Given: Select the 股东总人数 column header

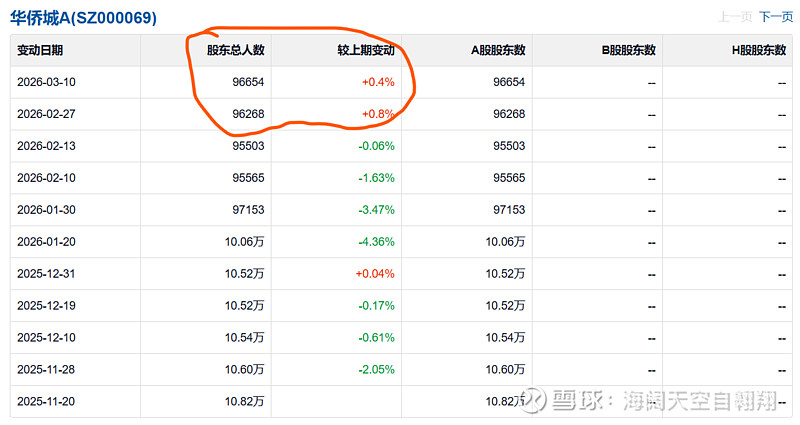Looking at the screenshot, I should (236, 50).
